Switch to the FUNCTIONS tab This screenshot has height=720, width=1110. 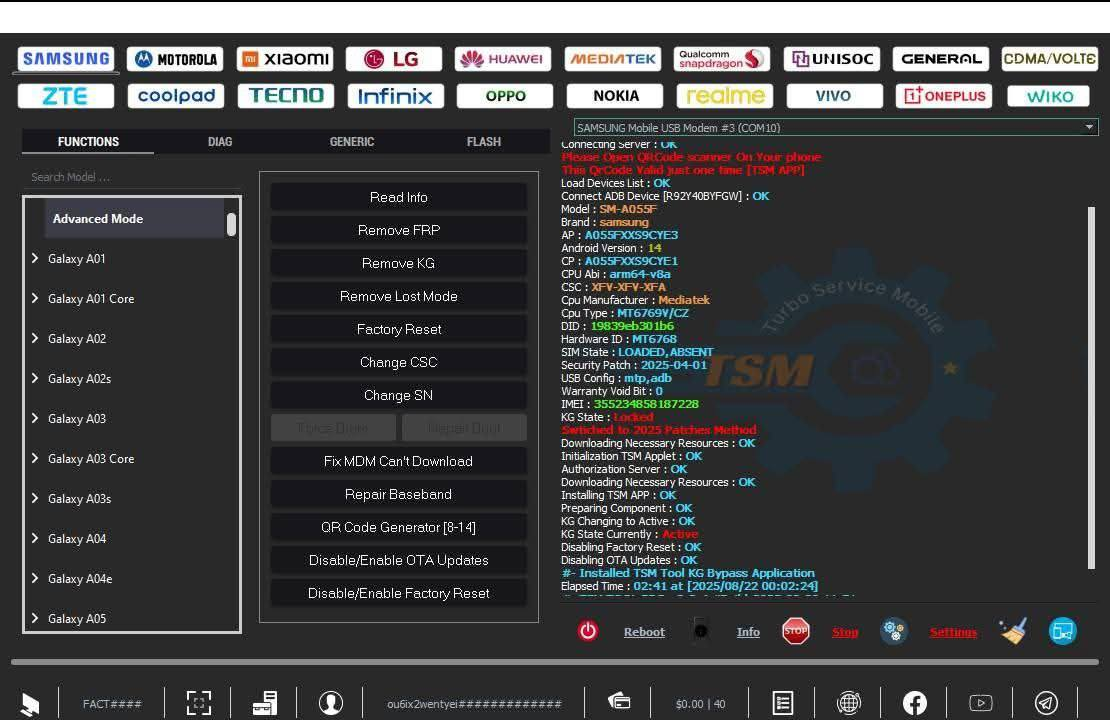88,142
